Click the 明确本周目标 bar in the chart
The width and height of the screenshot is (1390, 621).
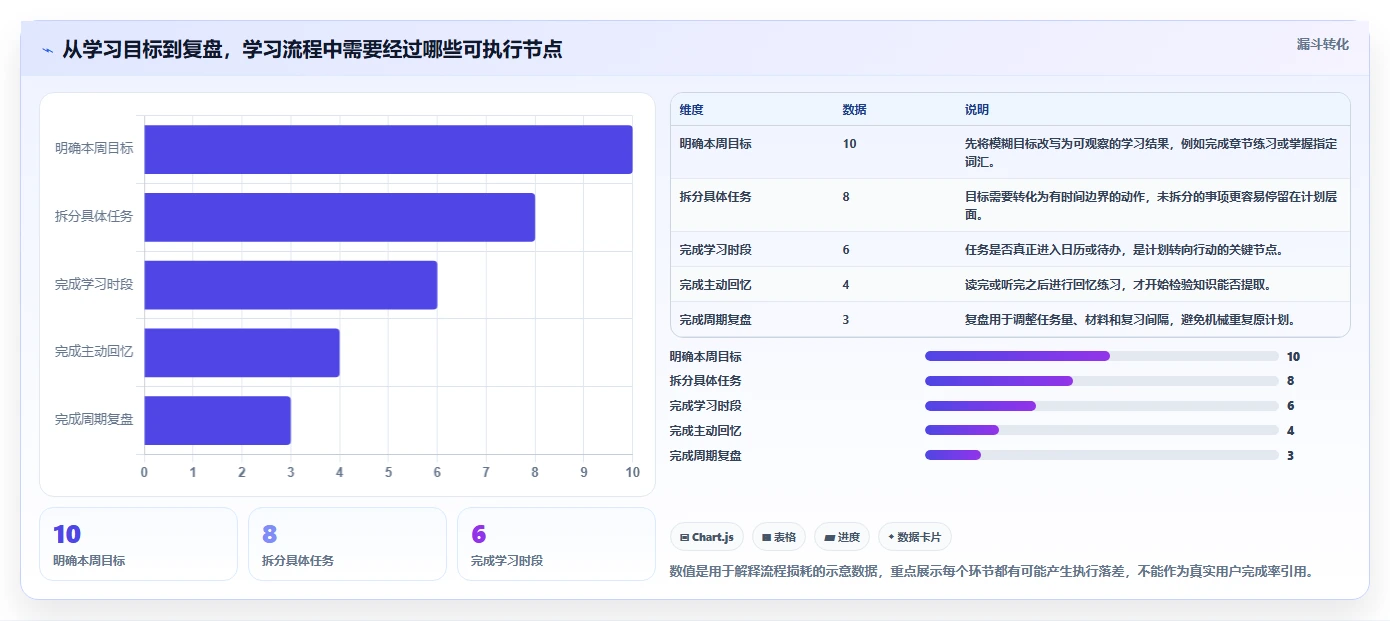coord(388,149)
